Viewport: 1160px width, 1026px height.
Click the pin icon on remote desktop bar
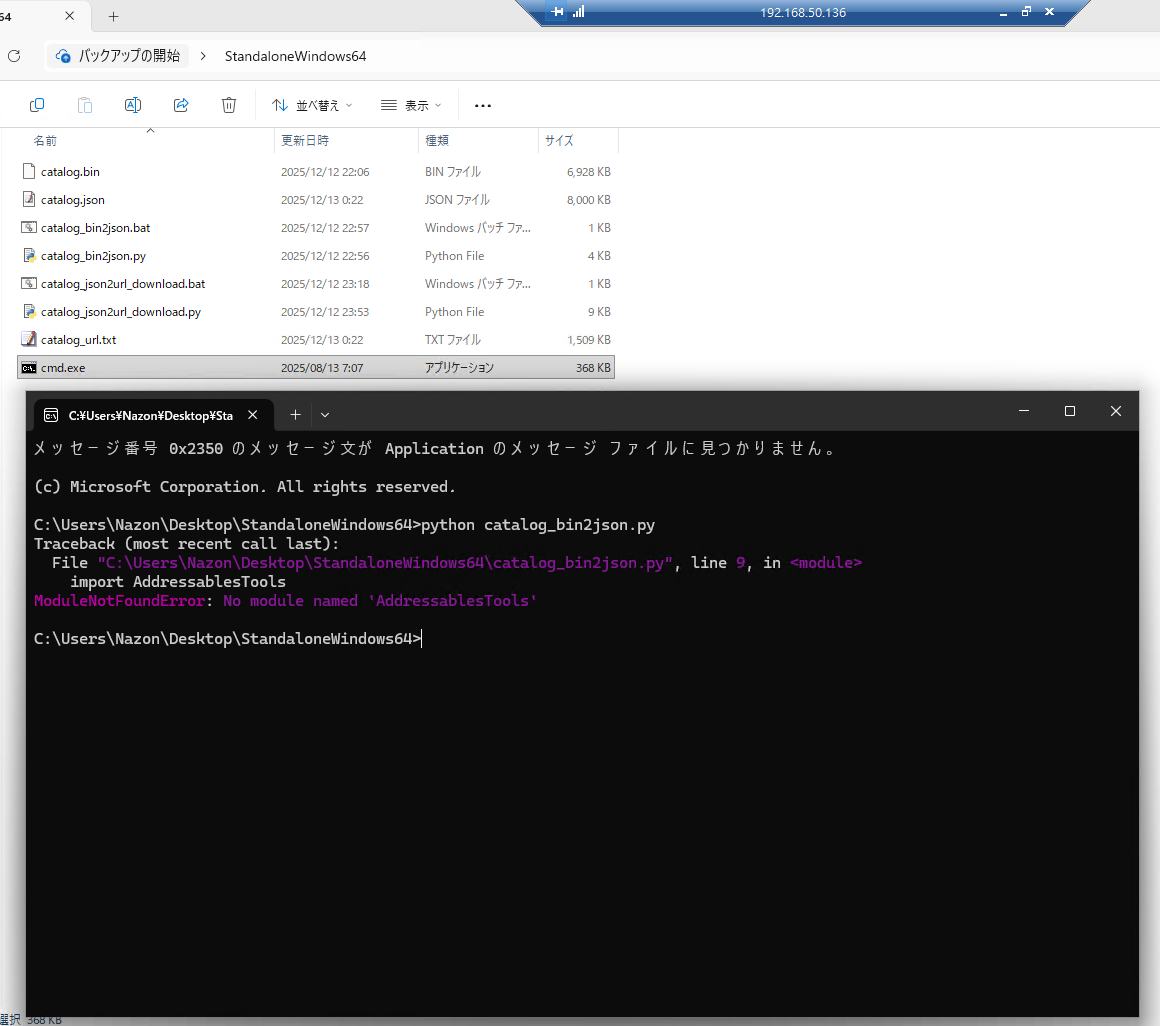558,12
